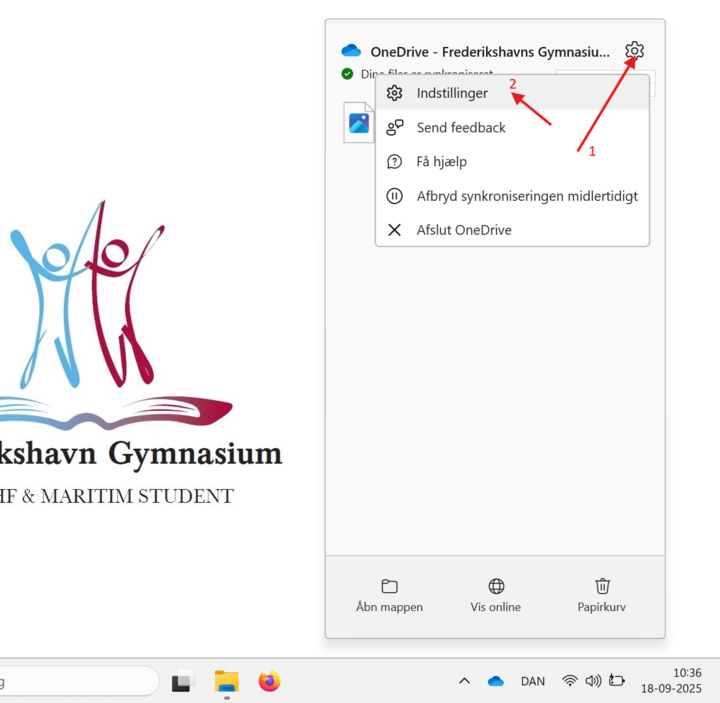
Task: Open the DAN language switcher
Action: (x=533, y=681)
